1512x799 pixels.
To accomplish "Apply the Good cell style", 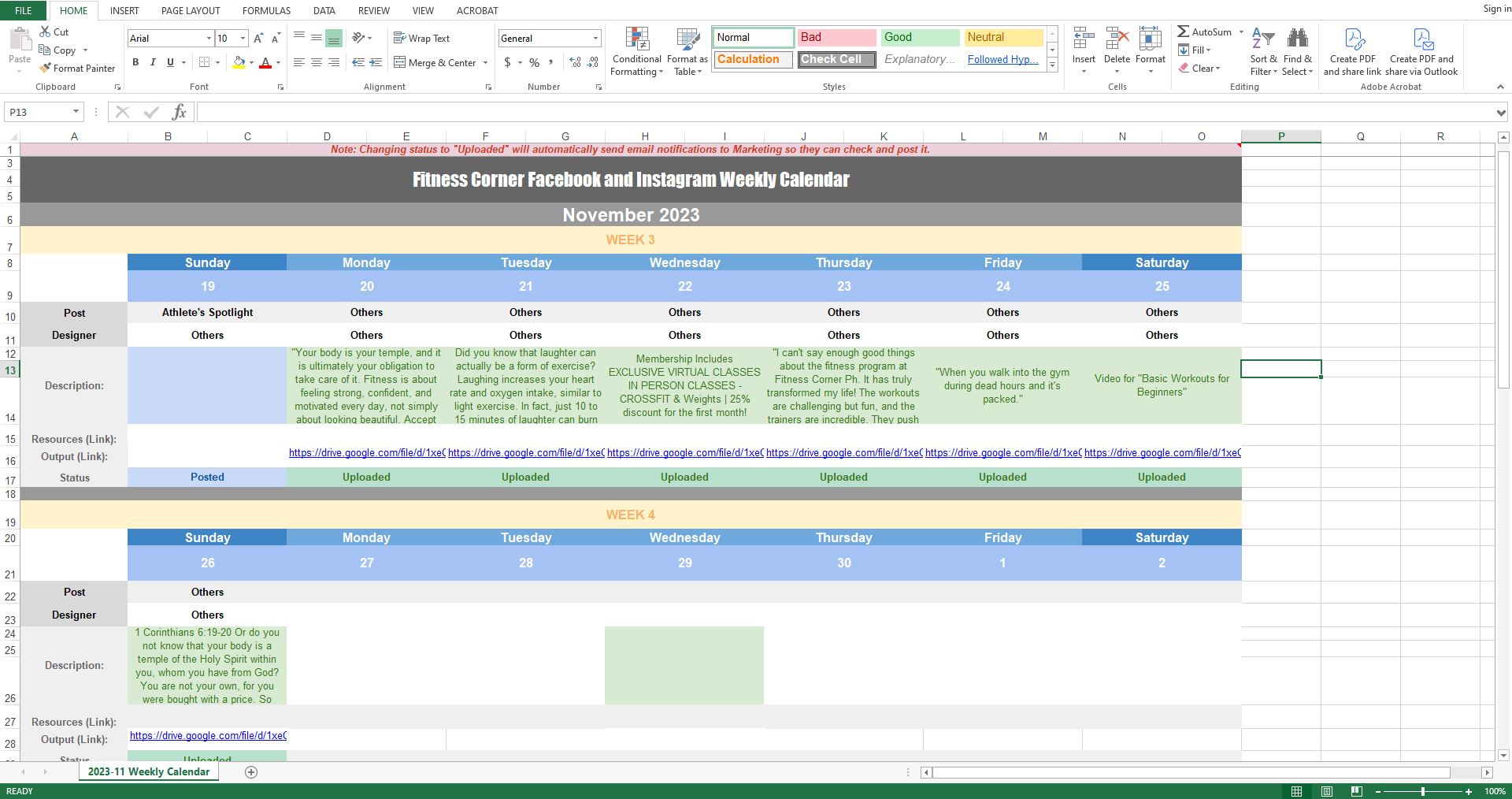I will pyautogui.click(x=920, y=37).
